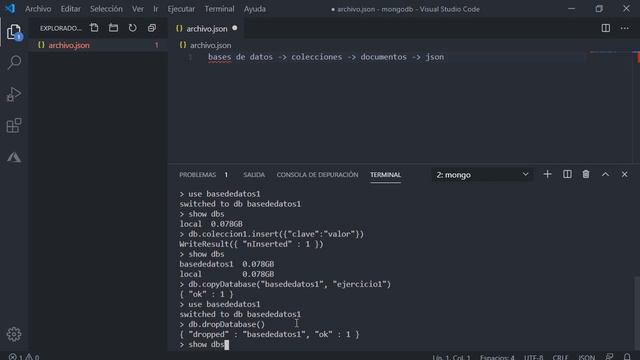
Task: Click terminal line db.copyDatabase command
Action: (x=285, y=284)
